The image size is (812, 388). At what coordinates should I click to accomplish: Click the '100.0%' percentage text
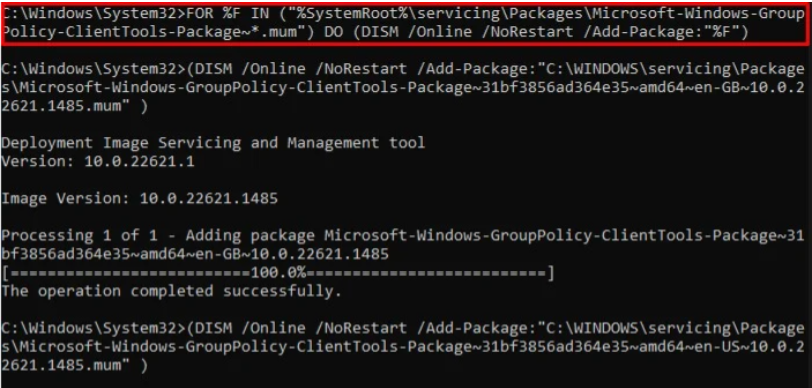click(x=278, y=272)
